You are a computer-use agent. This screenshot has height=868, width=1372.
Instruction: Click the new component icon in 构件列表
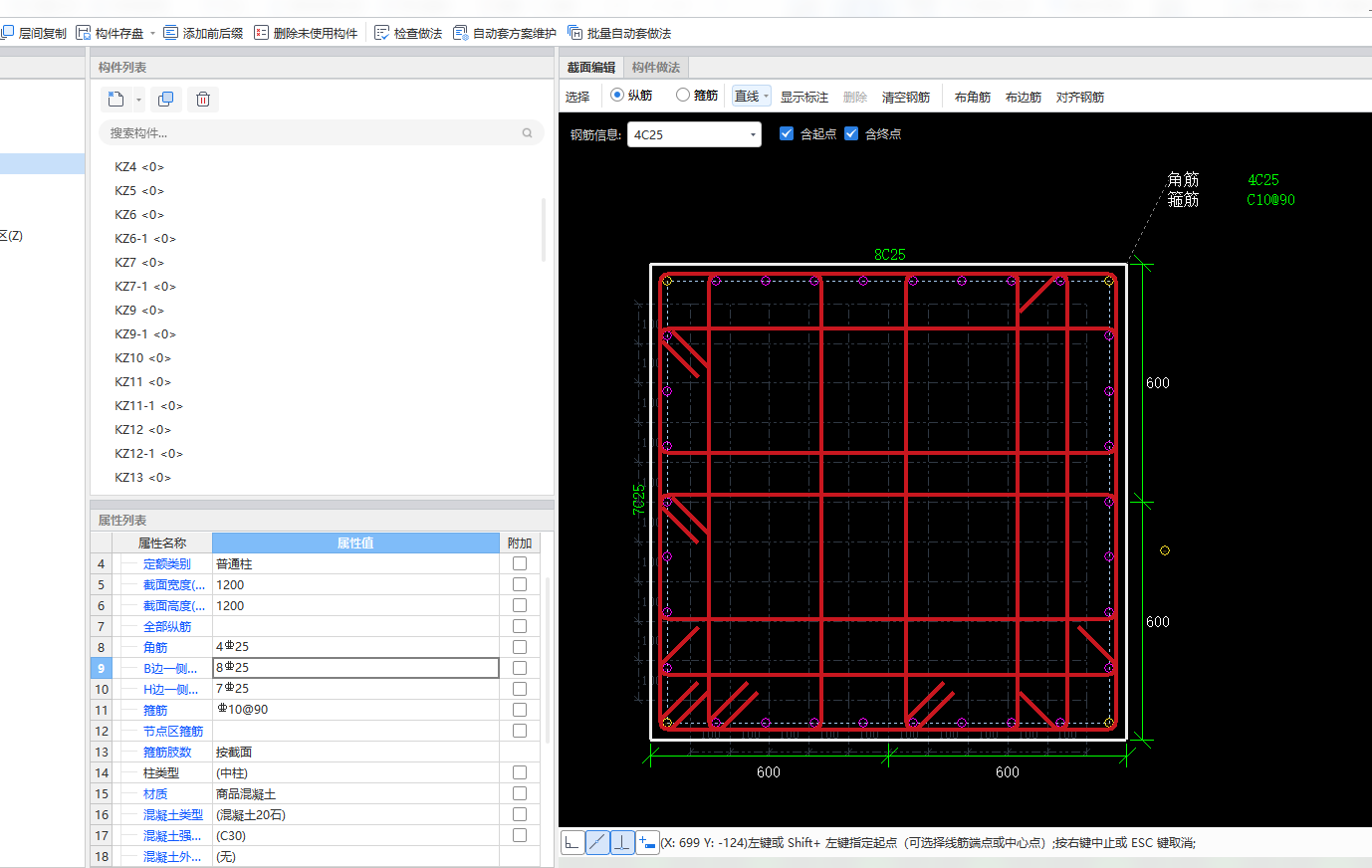[x=116, y=99]
